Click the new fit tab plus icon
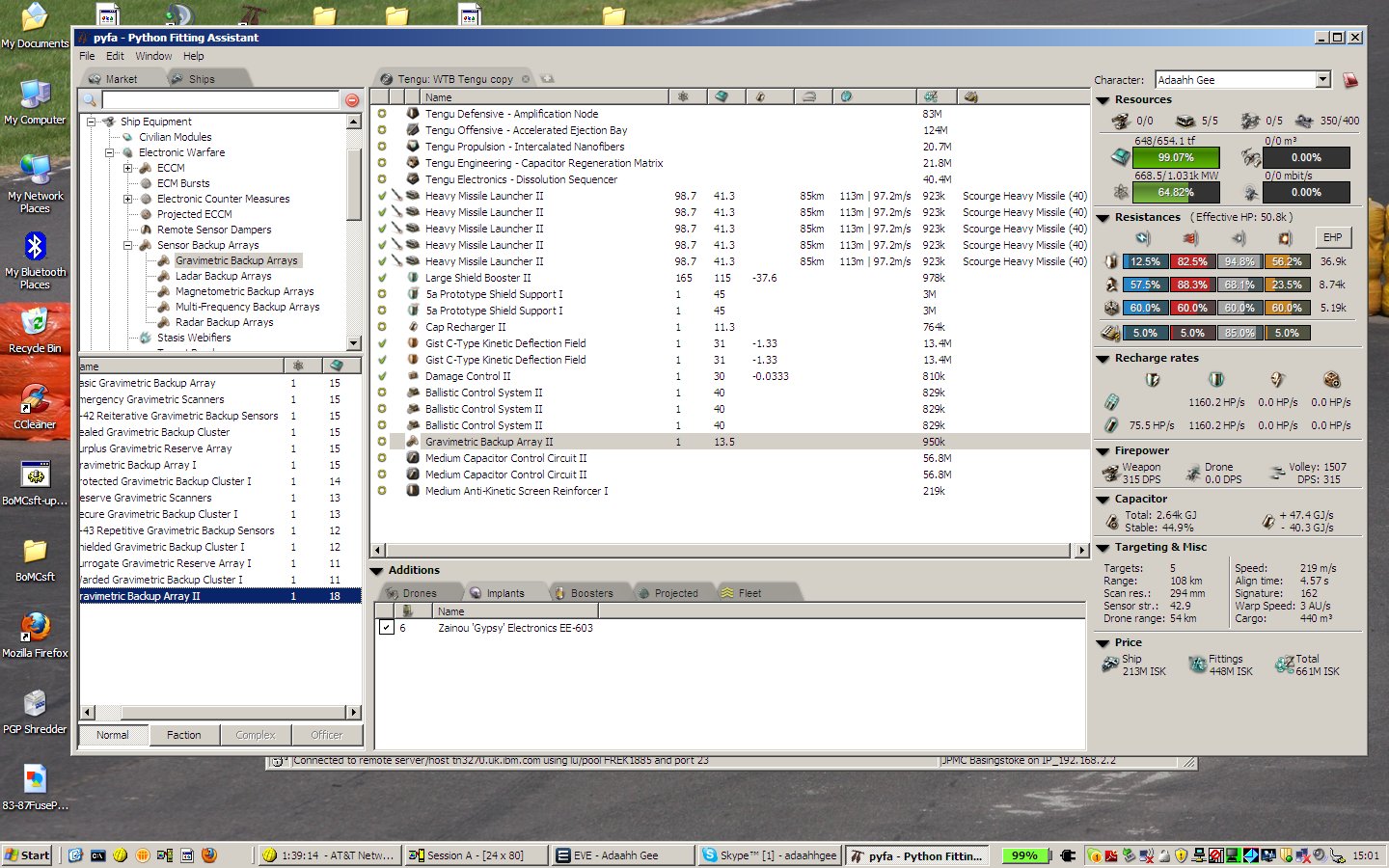 click(547, 79)
